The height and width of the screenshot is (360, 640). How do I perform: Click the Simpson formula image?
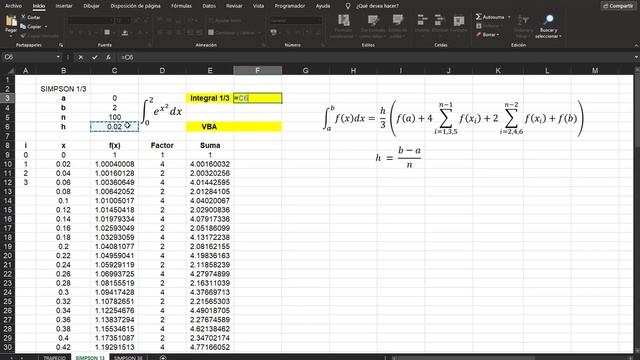click(453, 118)
